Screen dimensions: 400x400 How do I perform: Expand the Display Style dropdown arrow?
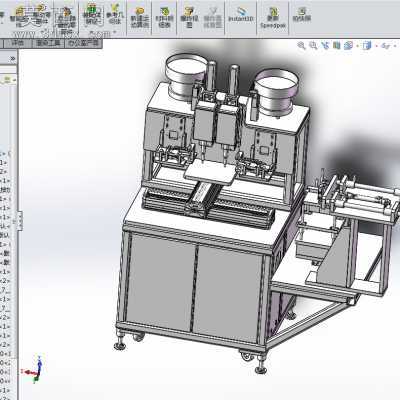click(376, 46)
